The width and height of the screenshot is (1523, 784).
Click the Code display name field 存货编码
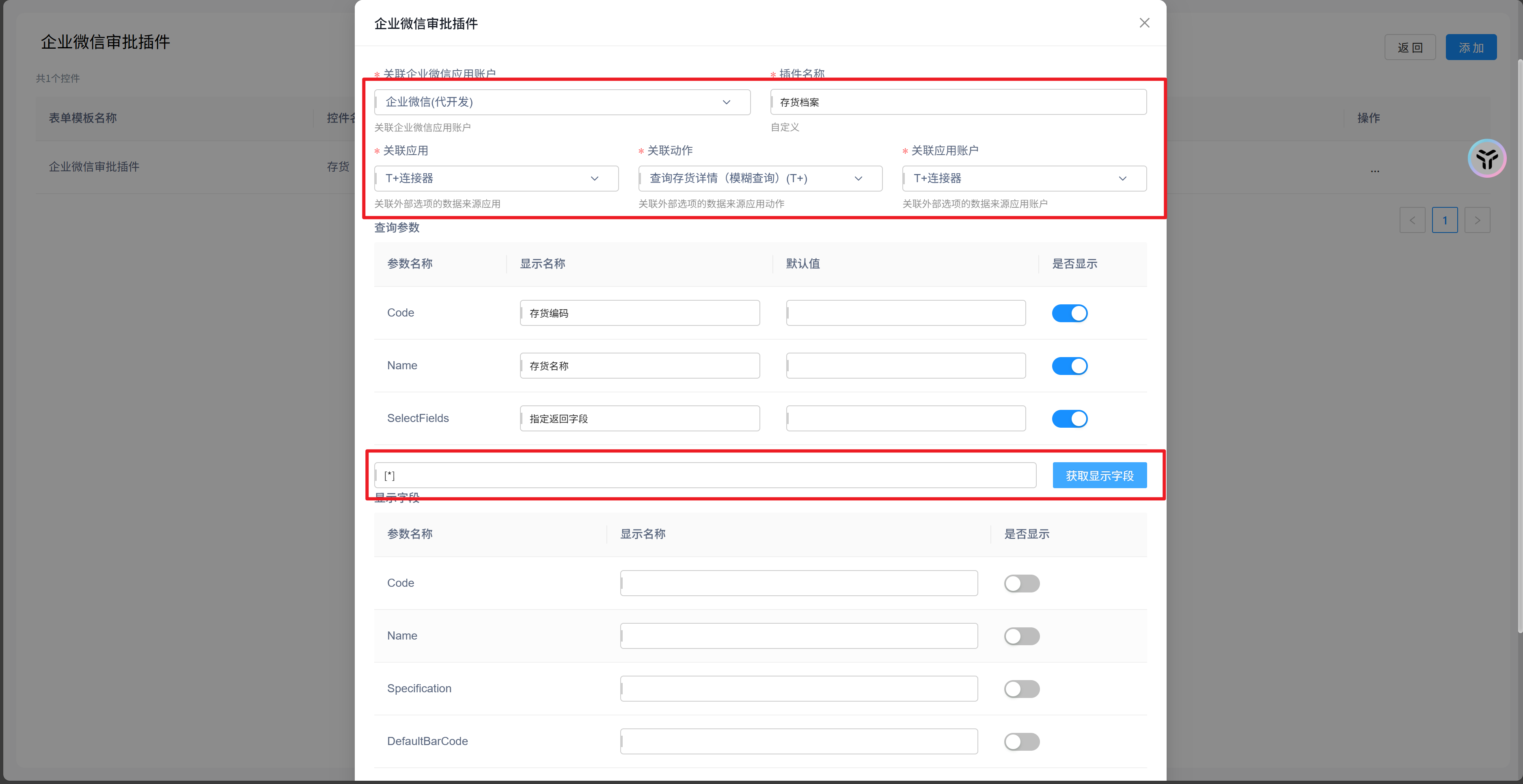(639, 313)
